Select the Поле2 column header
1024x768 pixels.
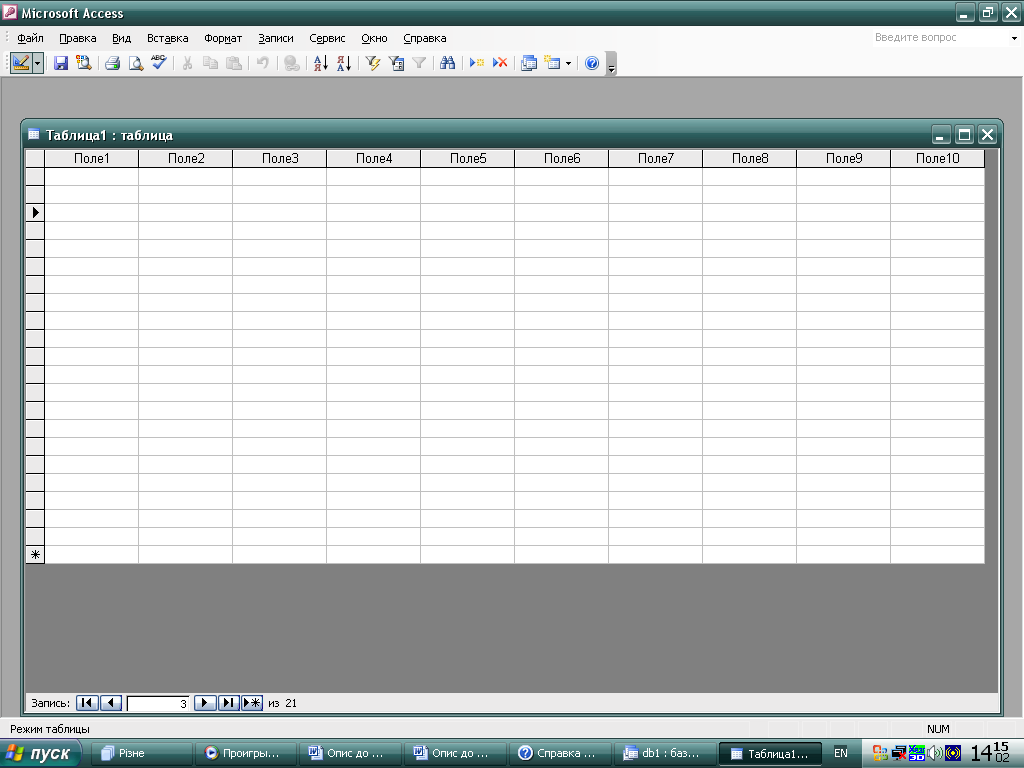pyautogui.click(x=185, y=159)
